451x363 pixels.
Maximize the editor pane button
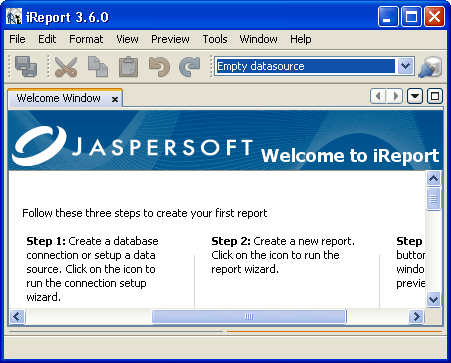pyautogui.click(x=435, y=96)
